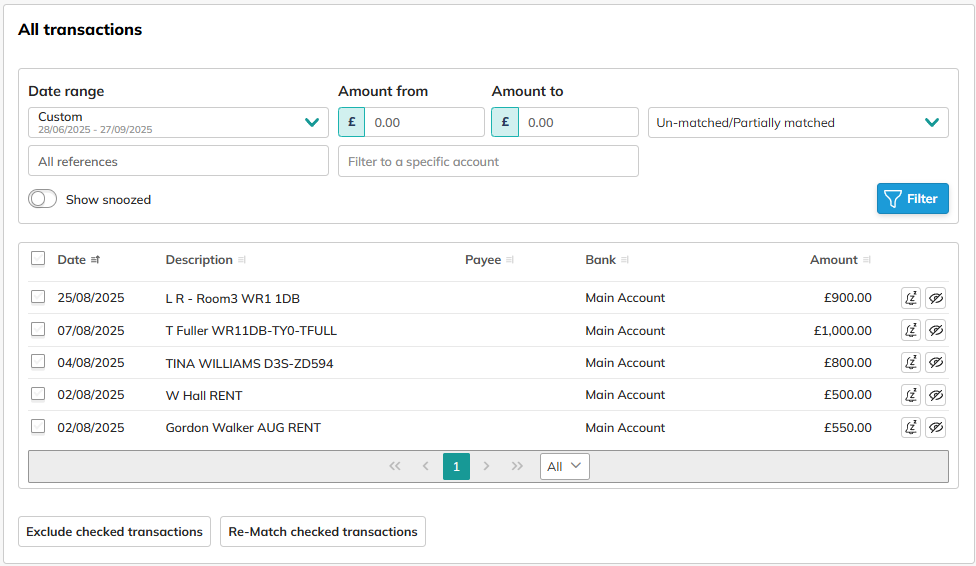Tick the checkbox for Gordon Walker row
The height and width of the screenshot is (566, 976).
pos(38,427)
